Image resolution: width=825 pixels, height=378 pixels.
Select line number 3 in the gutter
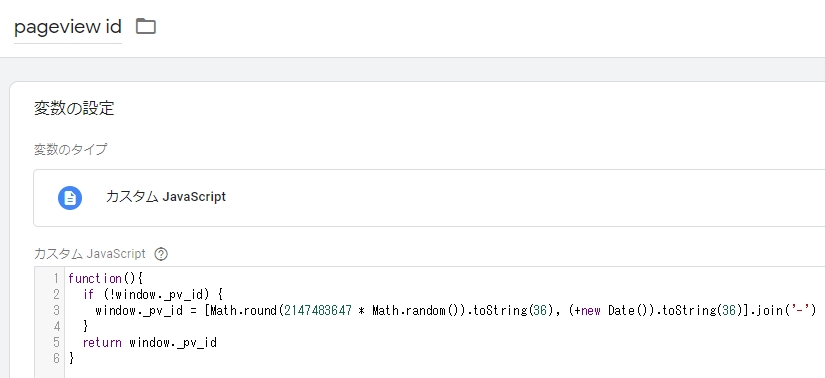click(x=56, y=311)
